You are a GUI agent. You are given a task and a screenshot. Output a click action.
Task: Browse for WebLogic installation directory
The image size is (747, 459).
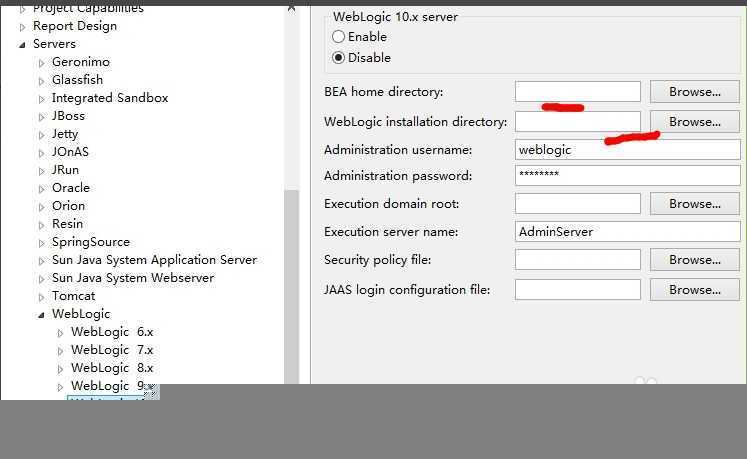click(x=694, y=122)
